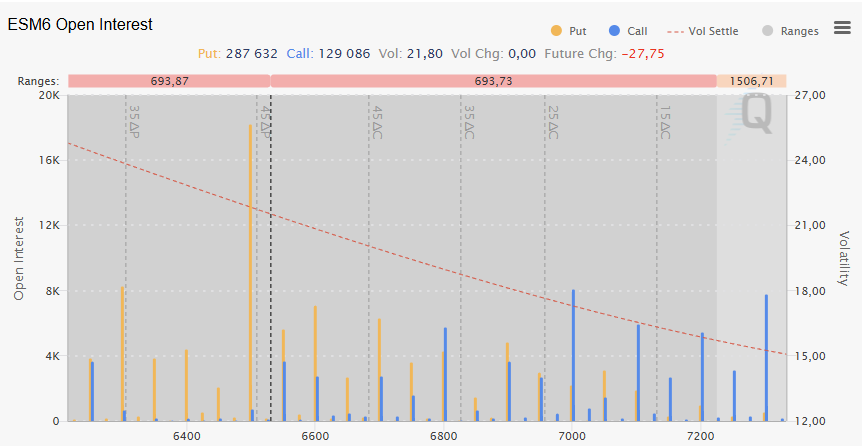Click the 35ΔP delta marker label
This screenshot has height=446, width=862.
pyautogui.click(x=134, y=123)
